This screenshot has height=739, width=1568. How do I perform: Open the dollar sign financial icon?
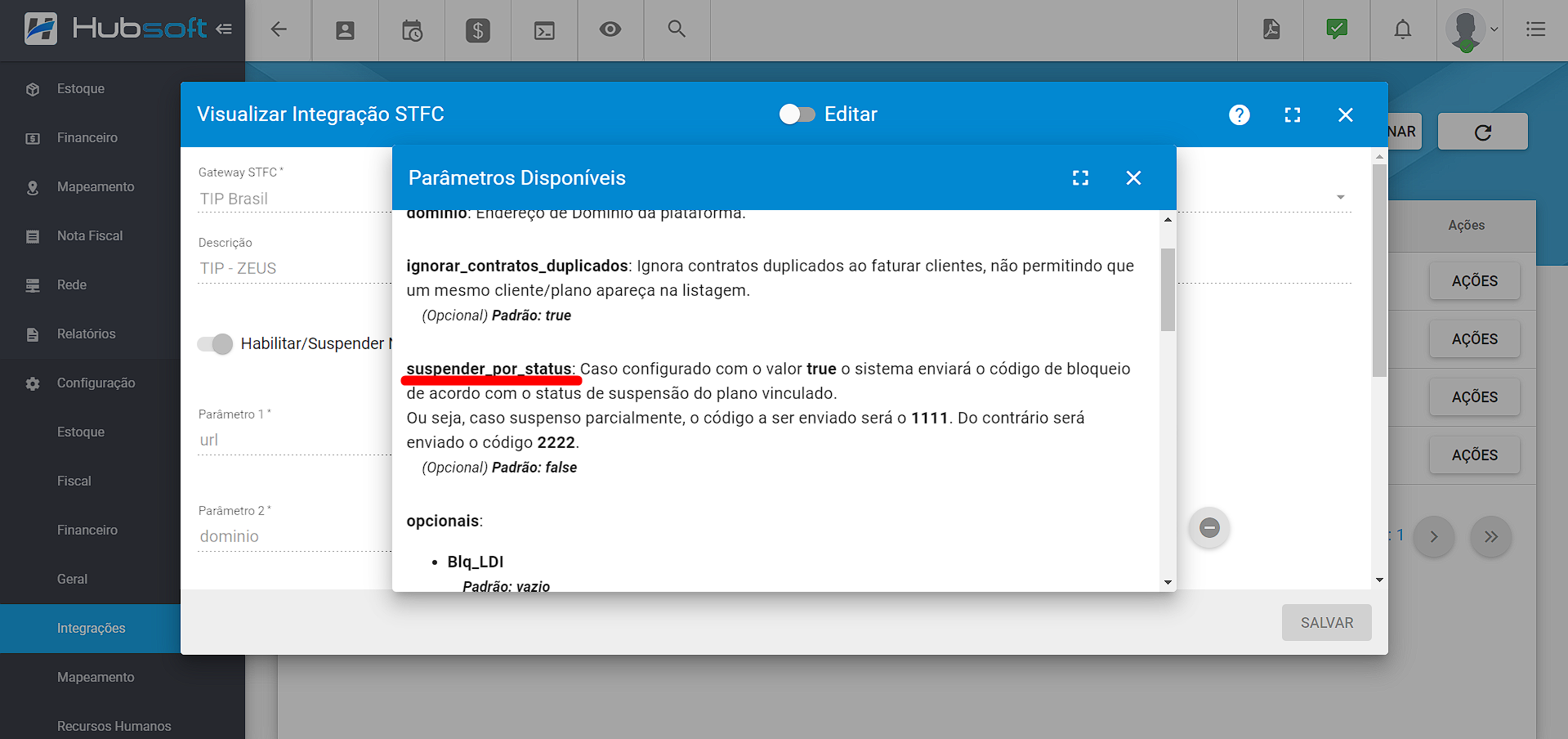pyautogui.click(x=478, y=31)
